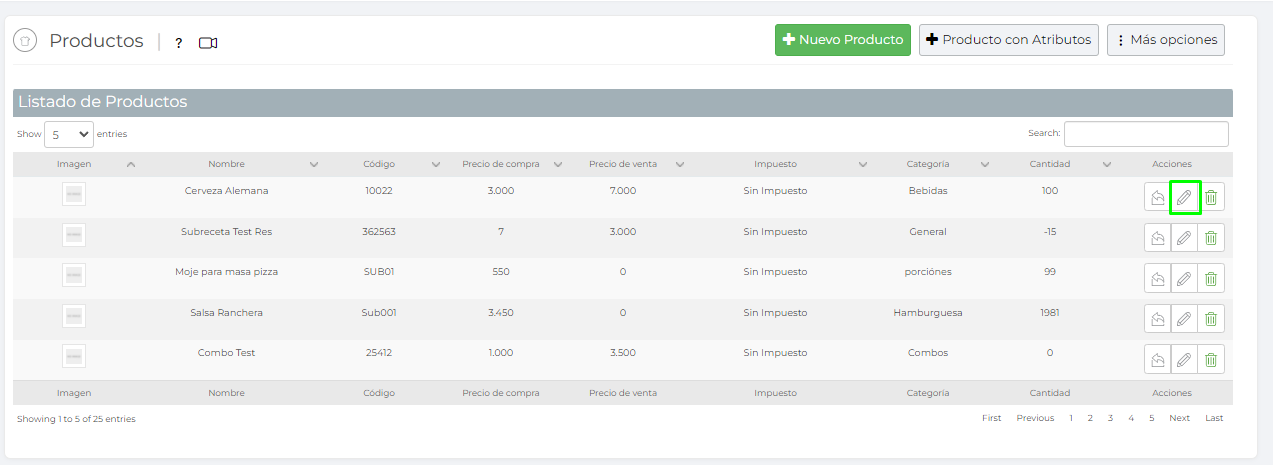The image size is (1273, 465).
Task: Go to Next page
Action: (x=1180, y=418)
